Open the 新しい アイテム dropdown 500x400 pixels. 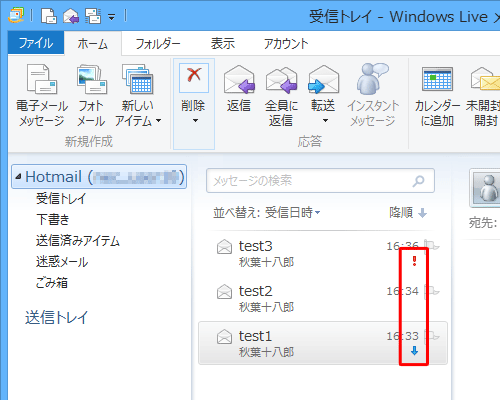(x=138, y=95)
